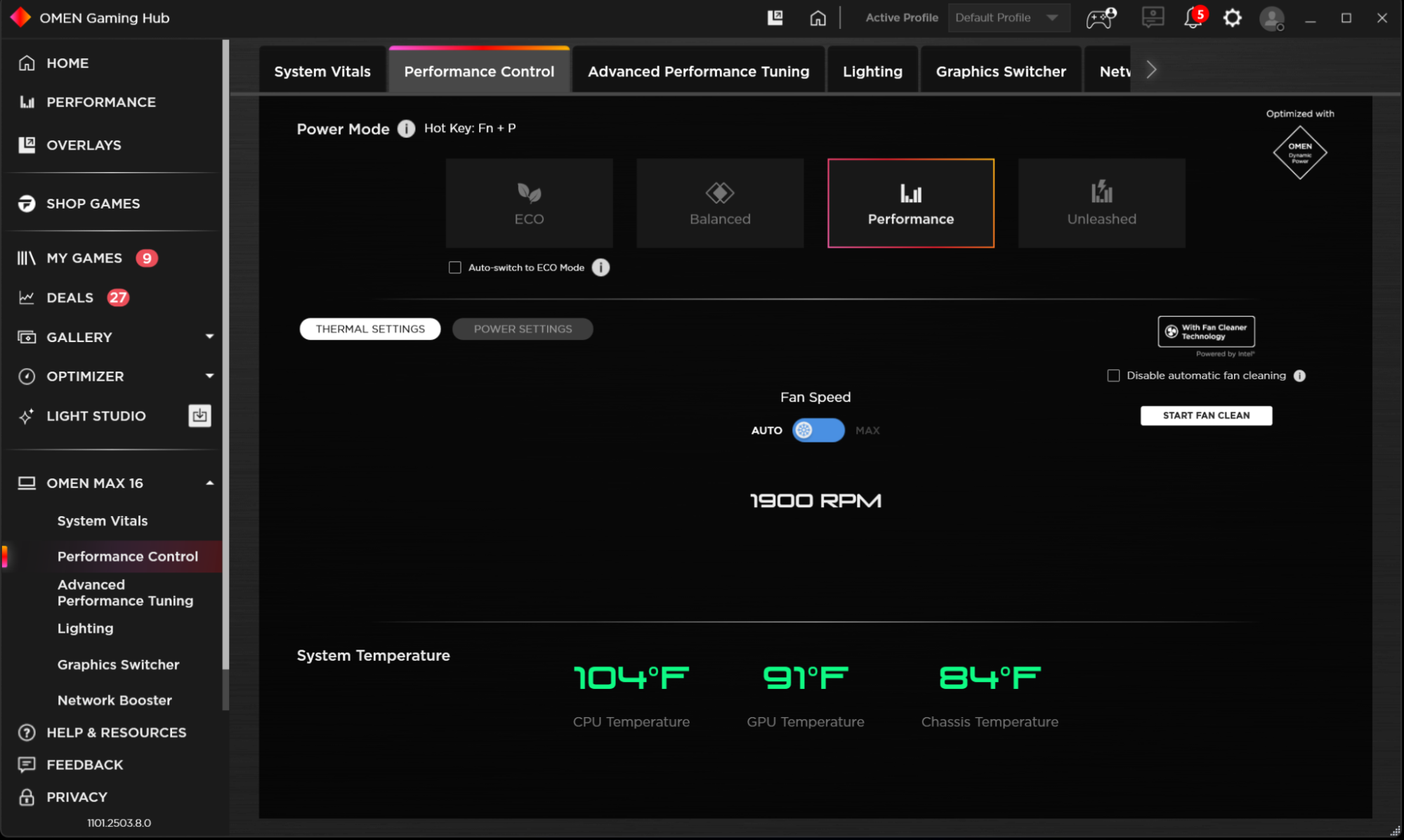The image size is (1404, 840).
Task: Enable Auto-switch to ECO Mode checkbox
Action: coord(455,268)
